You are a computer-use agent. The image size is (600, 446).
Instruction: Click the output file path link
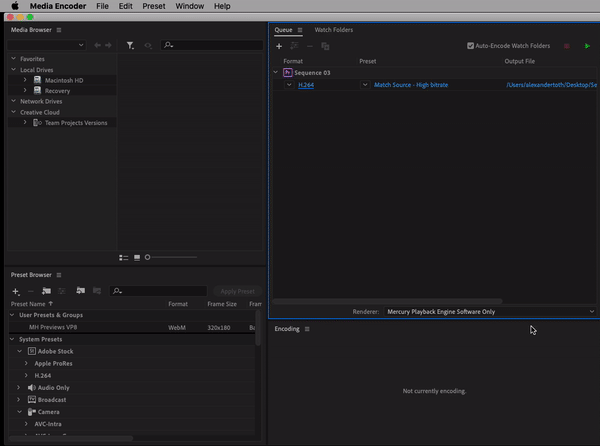pyautogui.click(x=551, y=85)
